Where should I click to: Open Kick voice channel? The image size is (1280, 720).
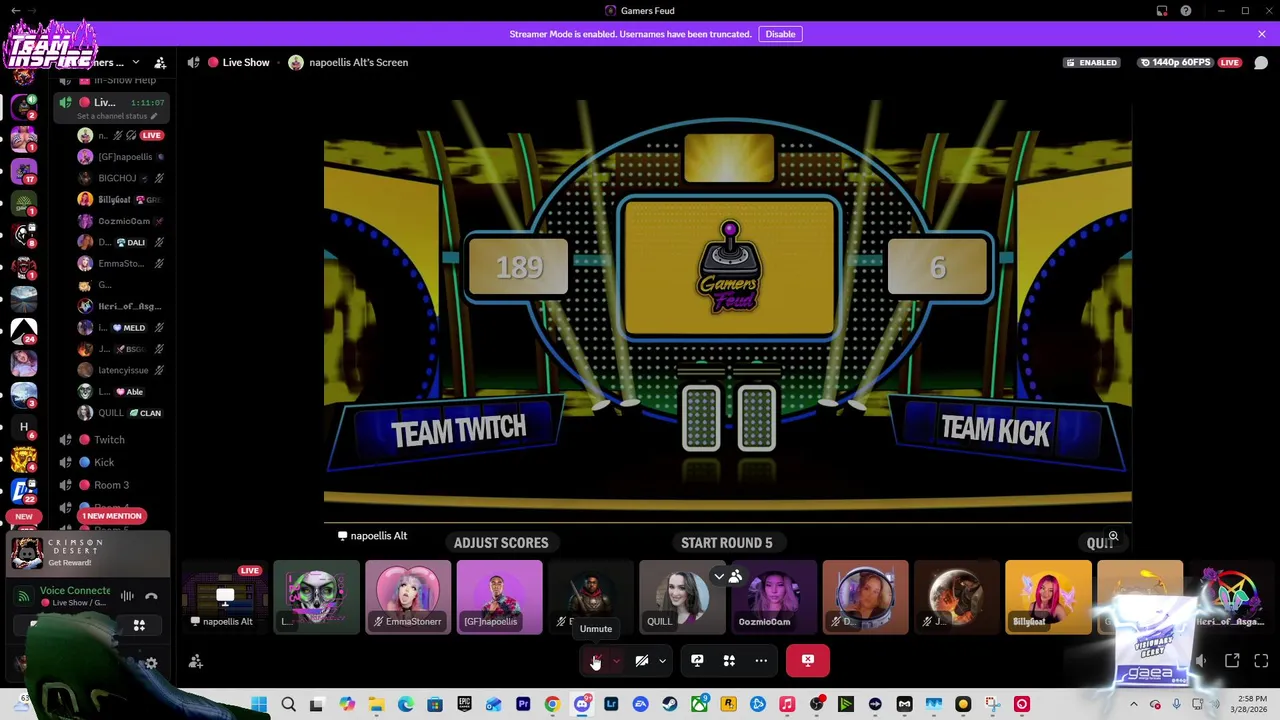click(104, 462)
